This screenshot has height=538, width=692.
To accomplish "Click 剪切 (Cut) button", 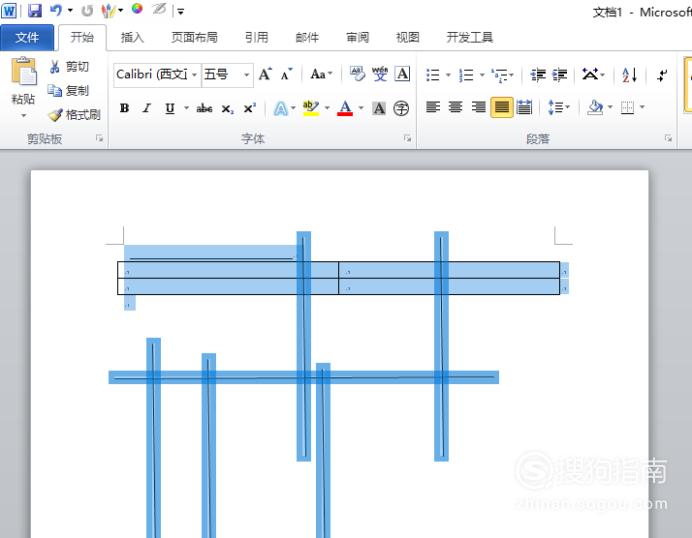I will 69,67.
